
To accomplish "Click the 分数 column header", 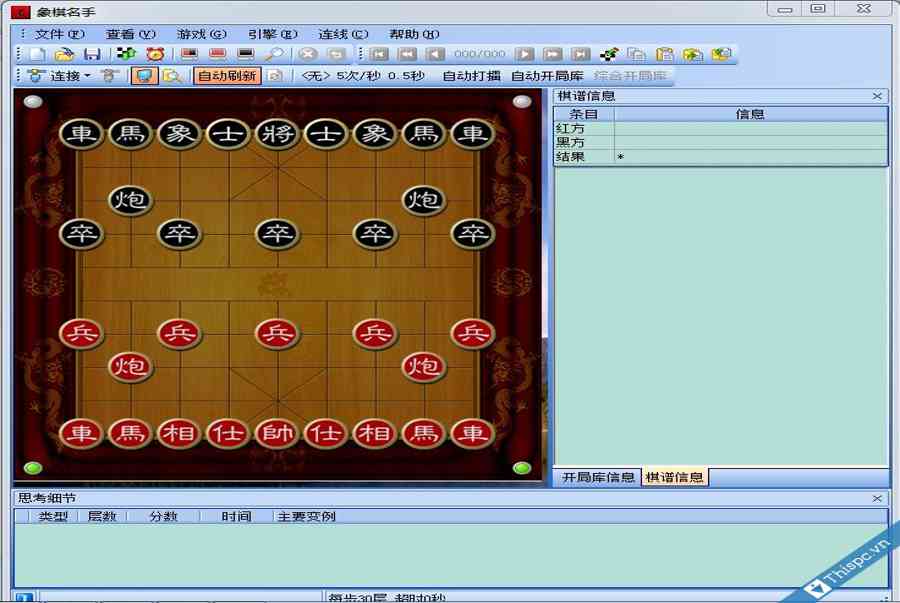I will pyautogui.click(x=163, y=516).
